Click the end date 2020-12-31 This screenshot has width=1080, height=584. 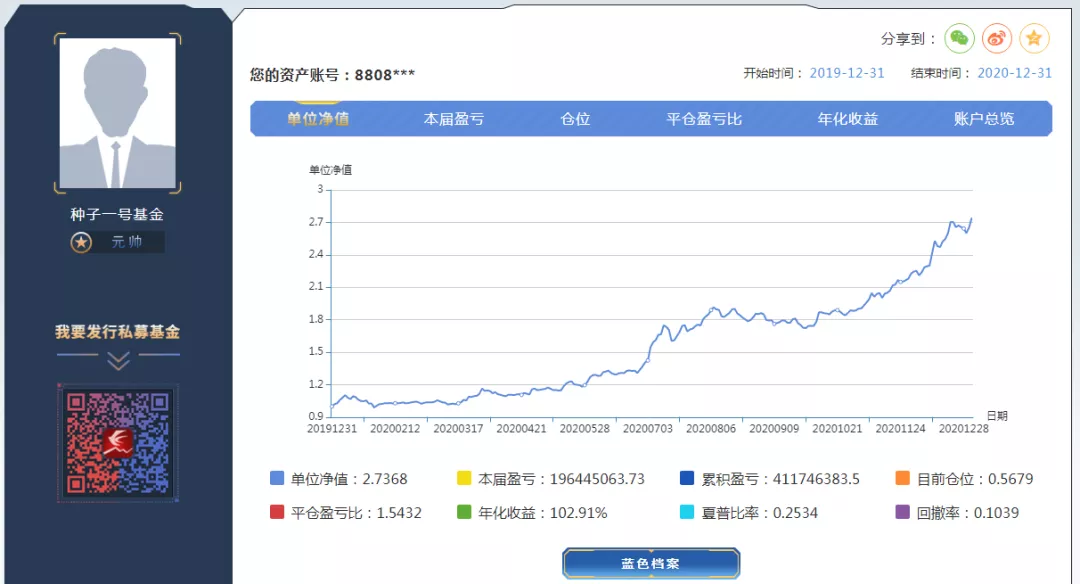click(1015, 73)
